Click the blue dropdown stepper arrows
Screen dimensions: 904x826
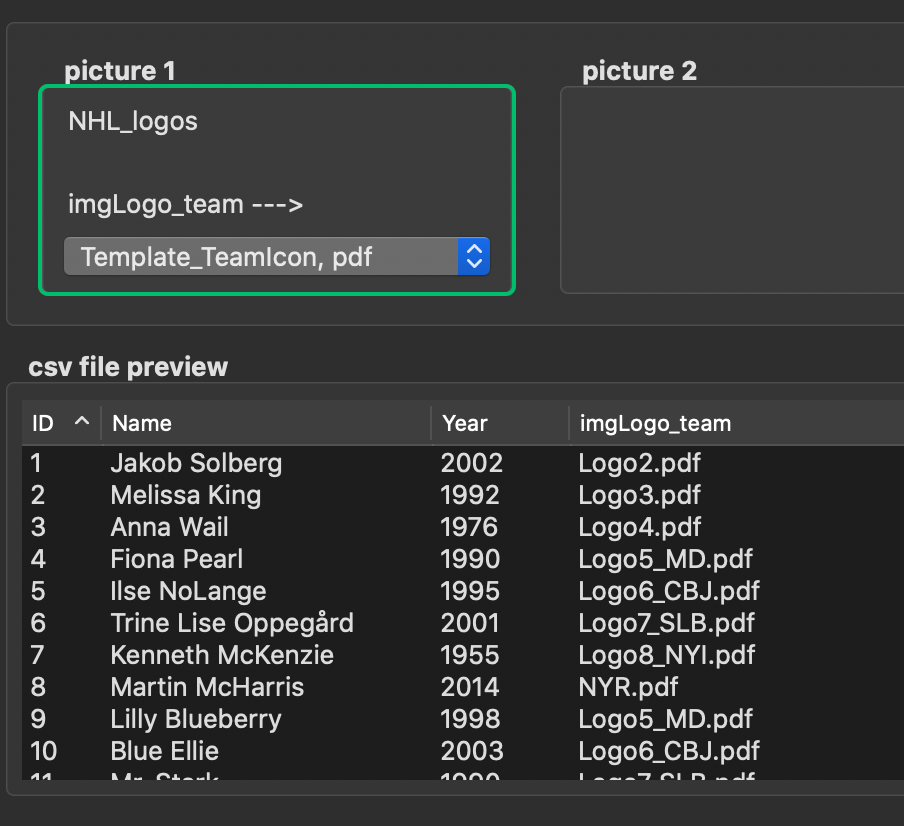[x=474, y=257]
